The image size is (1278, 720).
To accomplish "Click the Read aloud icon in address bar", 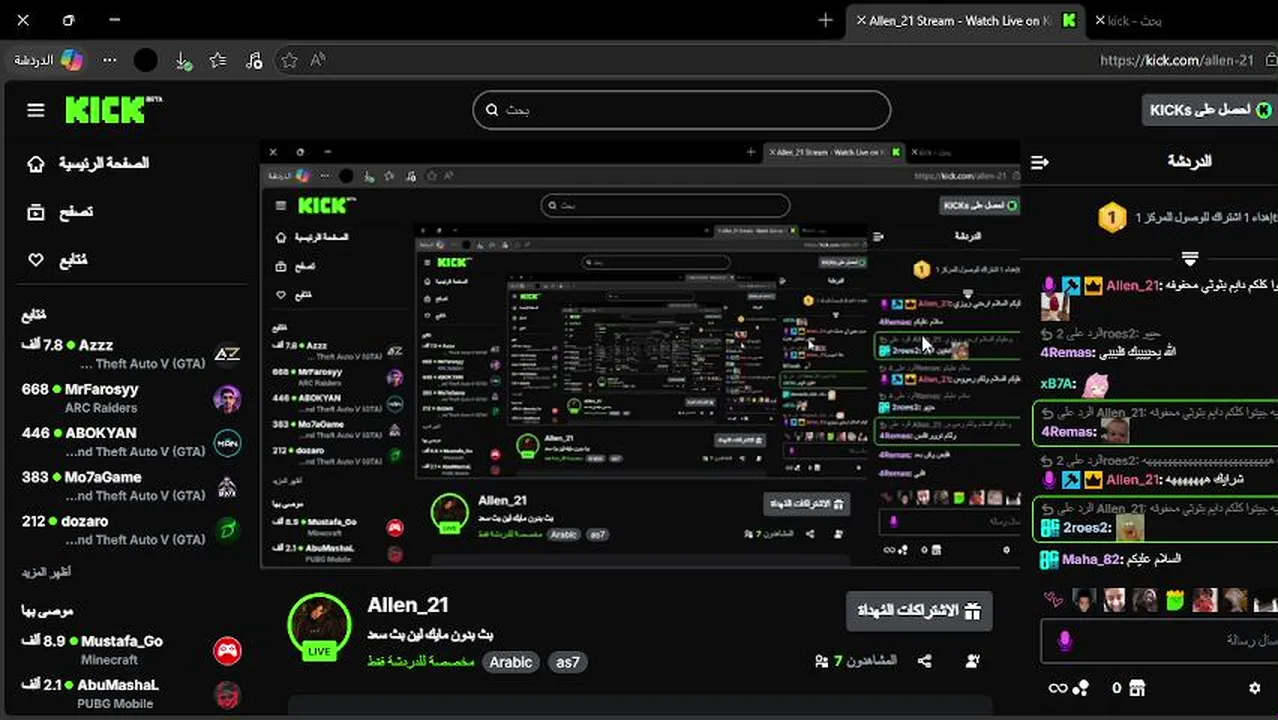I will pyautogui.click(x=318, y=60).
